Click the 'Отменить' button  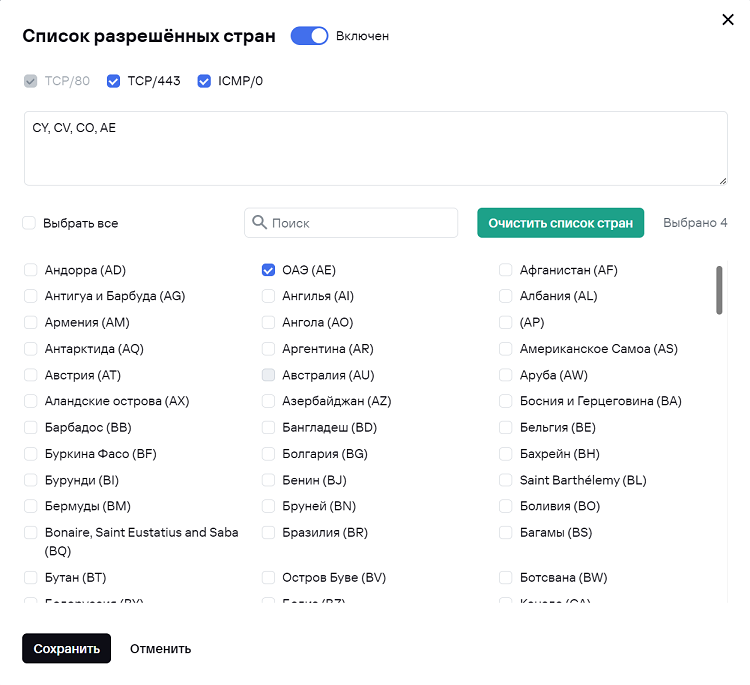click(160, 648)
